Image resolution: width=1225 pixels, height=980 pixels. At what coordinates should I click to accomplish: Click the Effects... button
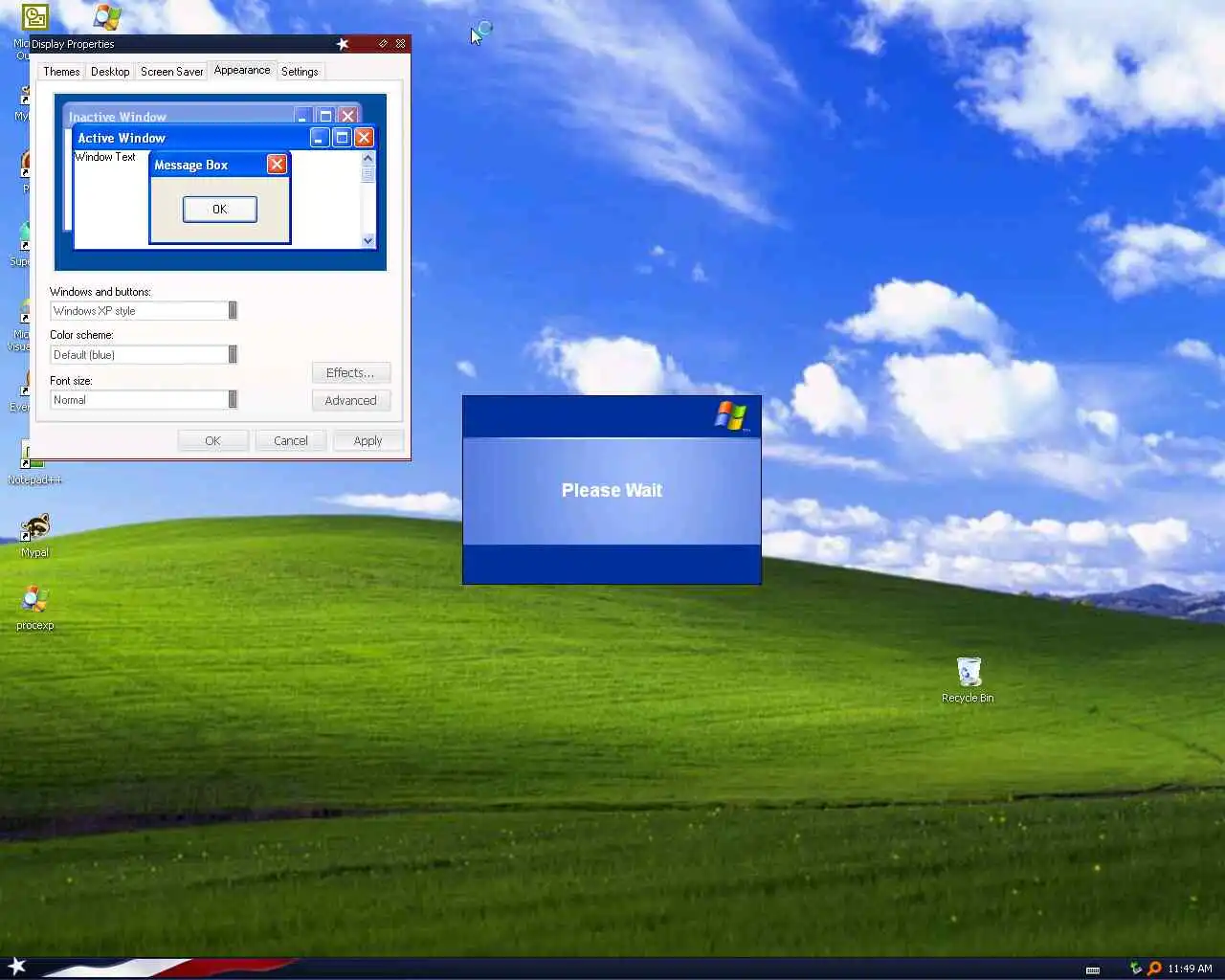tap(350, 373)
